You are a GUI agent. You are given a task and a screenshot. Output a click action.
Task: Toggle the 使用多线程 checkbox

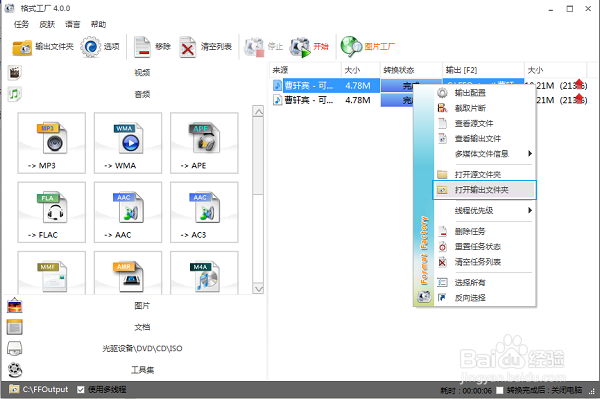coord(81,390)
